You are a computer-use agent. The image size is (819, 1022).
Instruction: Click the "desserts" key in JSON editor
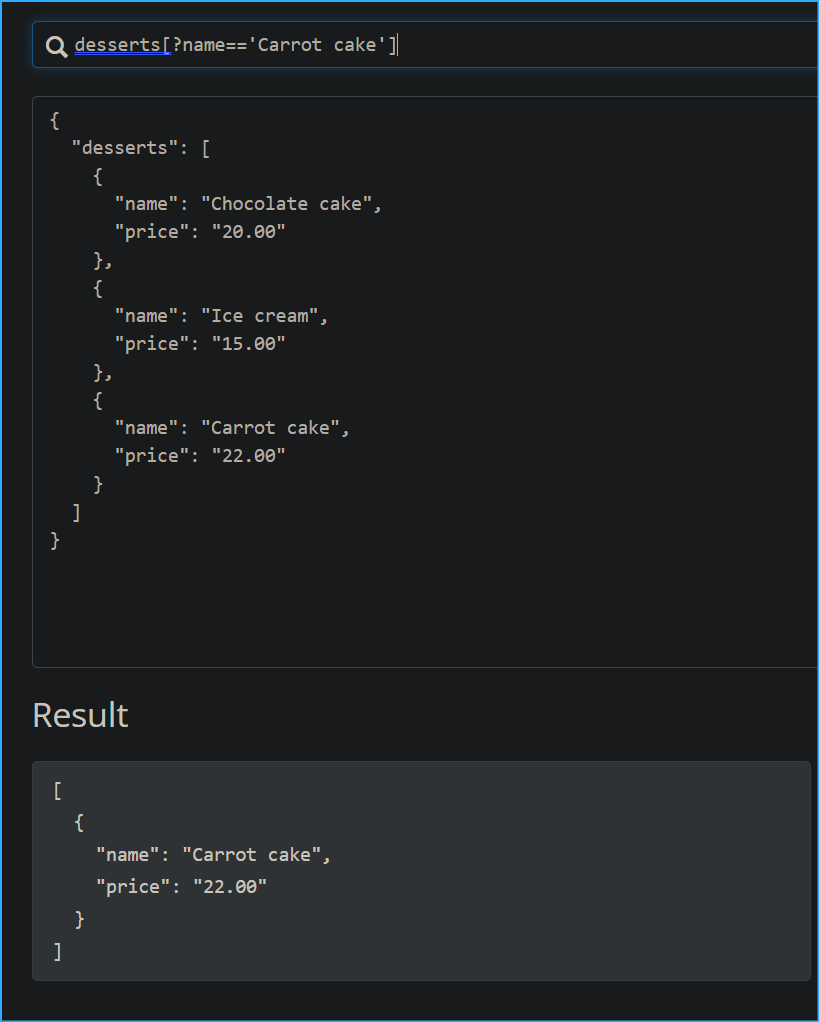click(x=125, y=148)
